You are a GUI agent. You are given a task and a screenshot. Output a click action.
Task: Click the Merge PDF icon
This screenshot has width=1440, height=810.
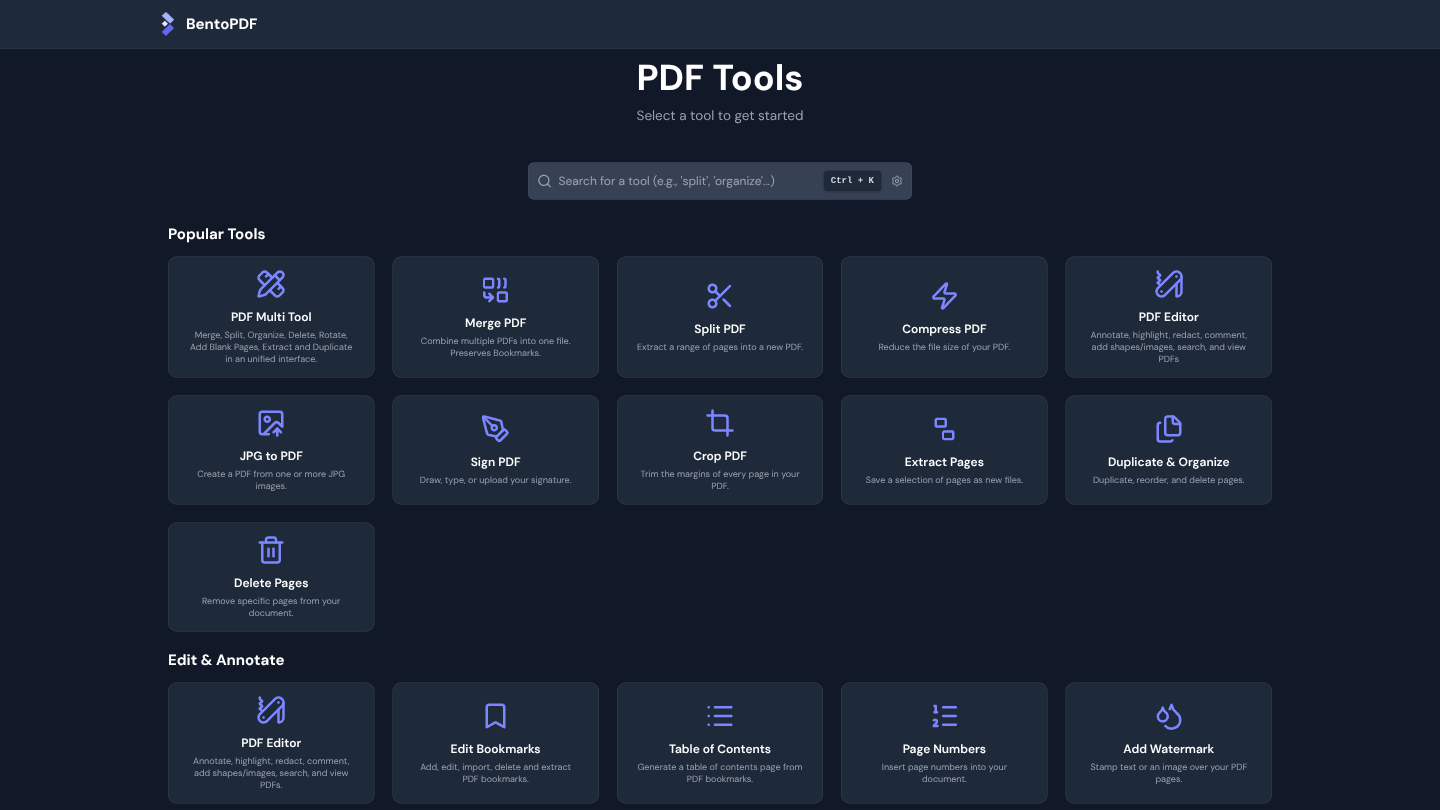click(x=495, y=290)
